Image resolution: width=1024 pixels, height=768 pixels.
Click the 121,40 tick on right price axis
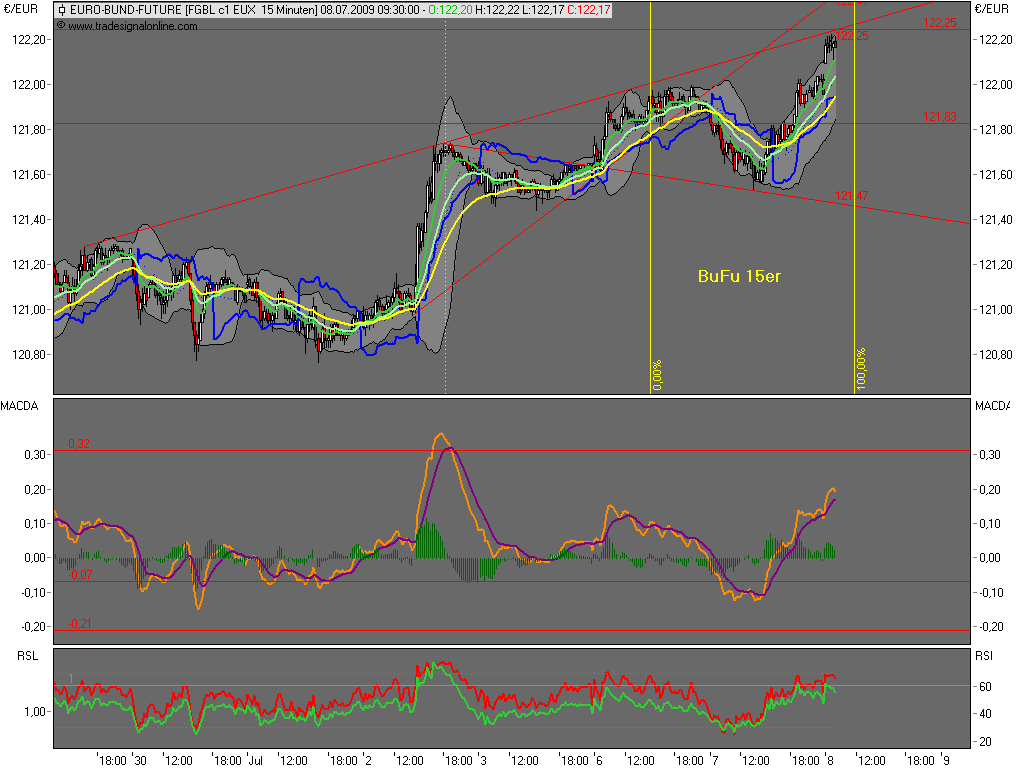996,220
